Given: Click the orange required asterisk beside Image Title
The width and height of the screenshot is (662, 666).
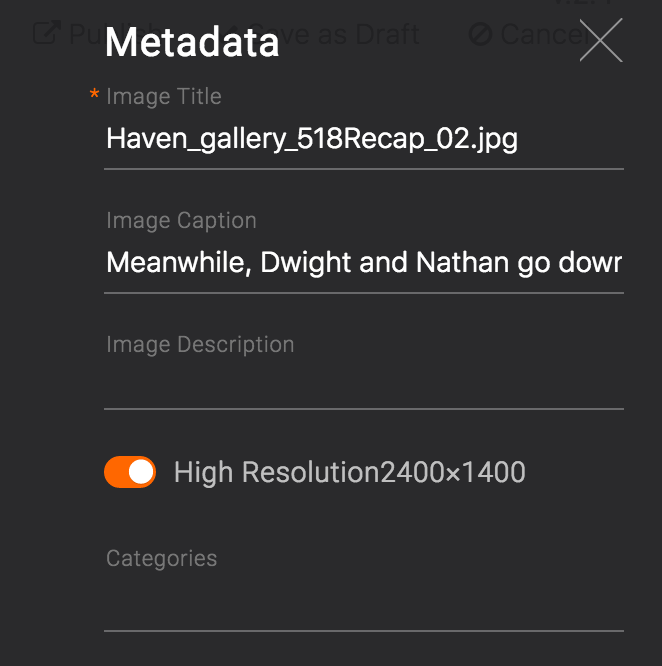Looking at the screenshot, I should coord(94,97).
